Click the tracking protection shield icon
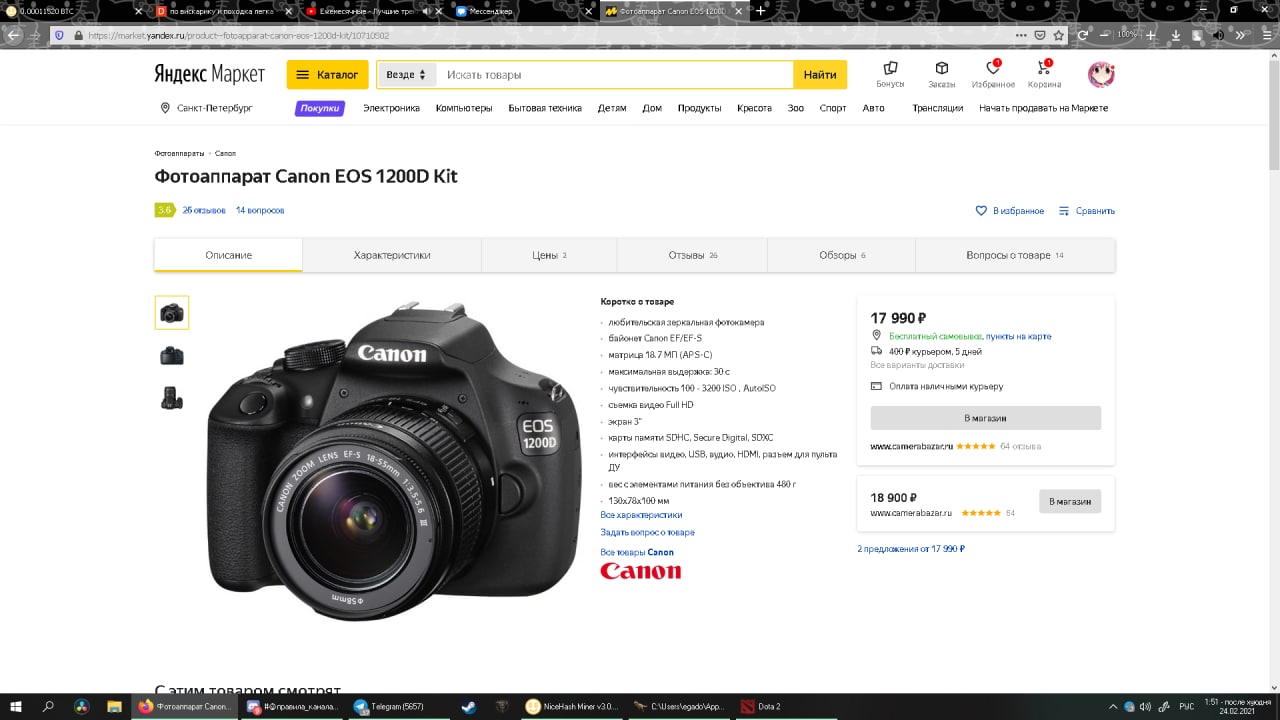This screenshot has width=1280, height=720. [x=59, y=35]
